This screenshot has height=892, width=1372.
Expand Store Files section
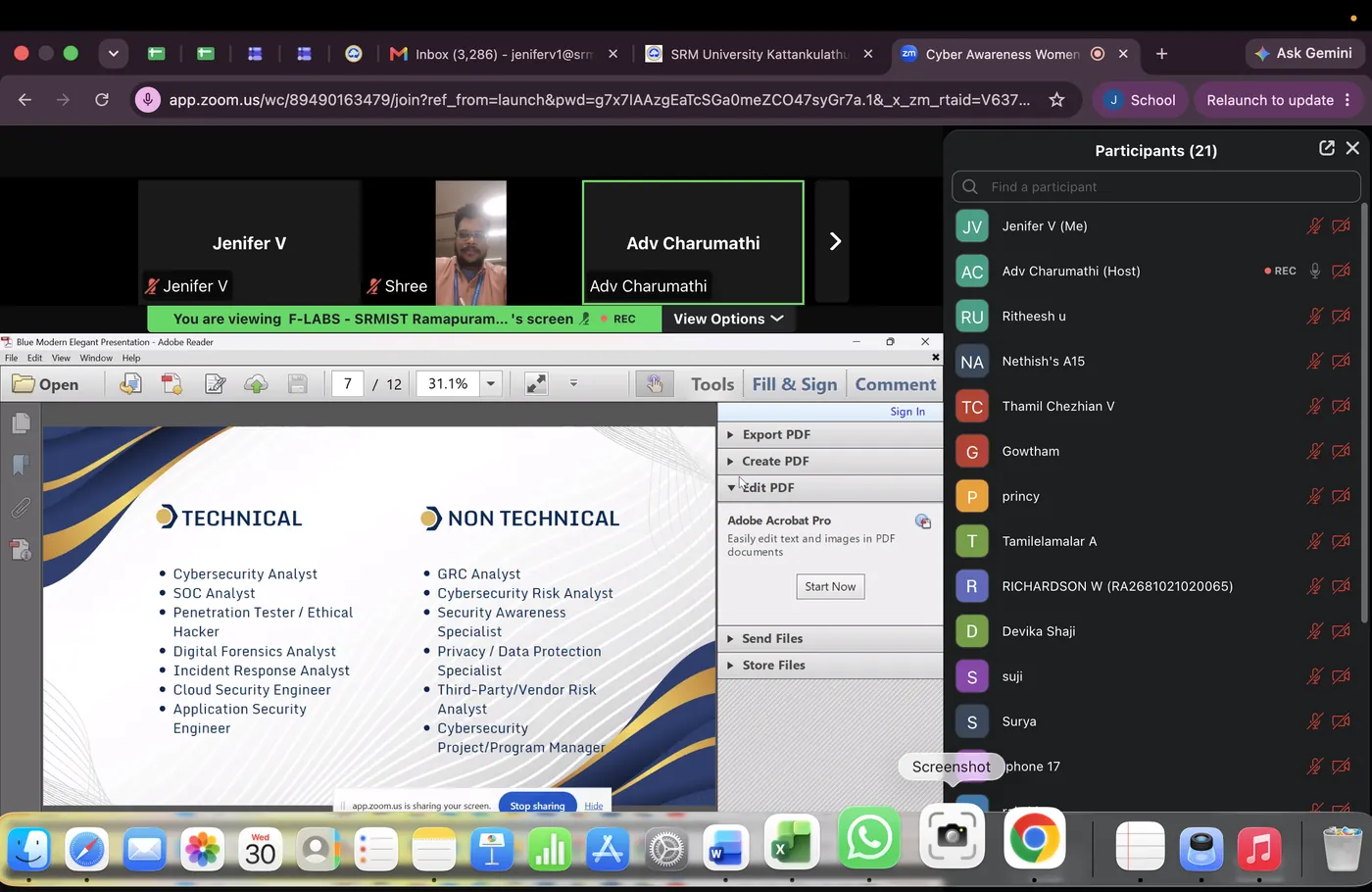(x=830, y=665)
